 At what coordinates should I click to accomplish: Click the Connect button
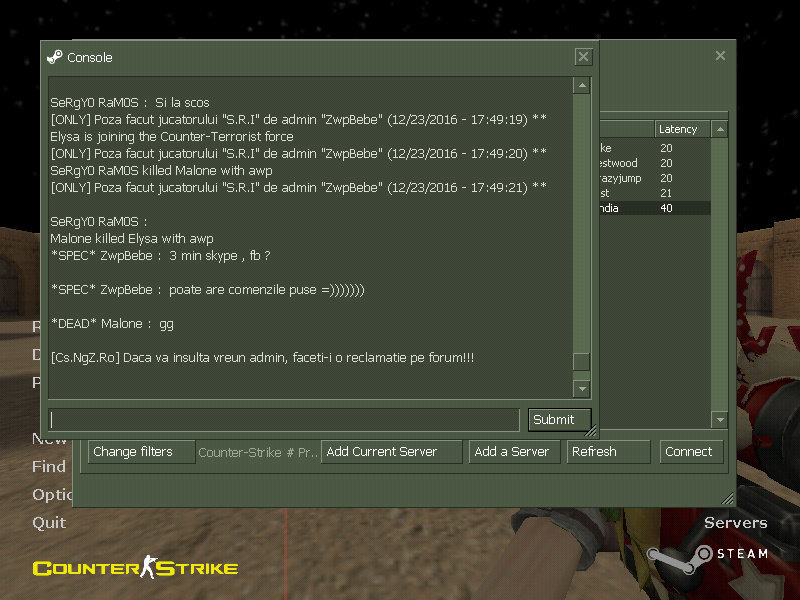689,452
